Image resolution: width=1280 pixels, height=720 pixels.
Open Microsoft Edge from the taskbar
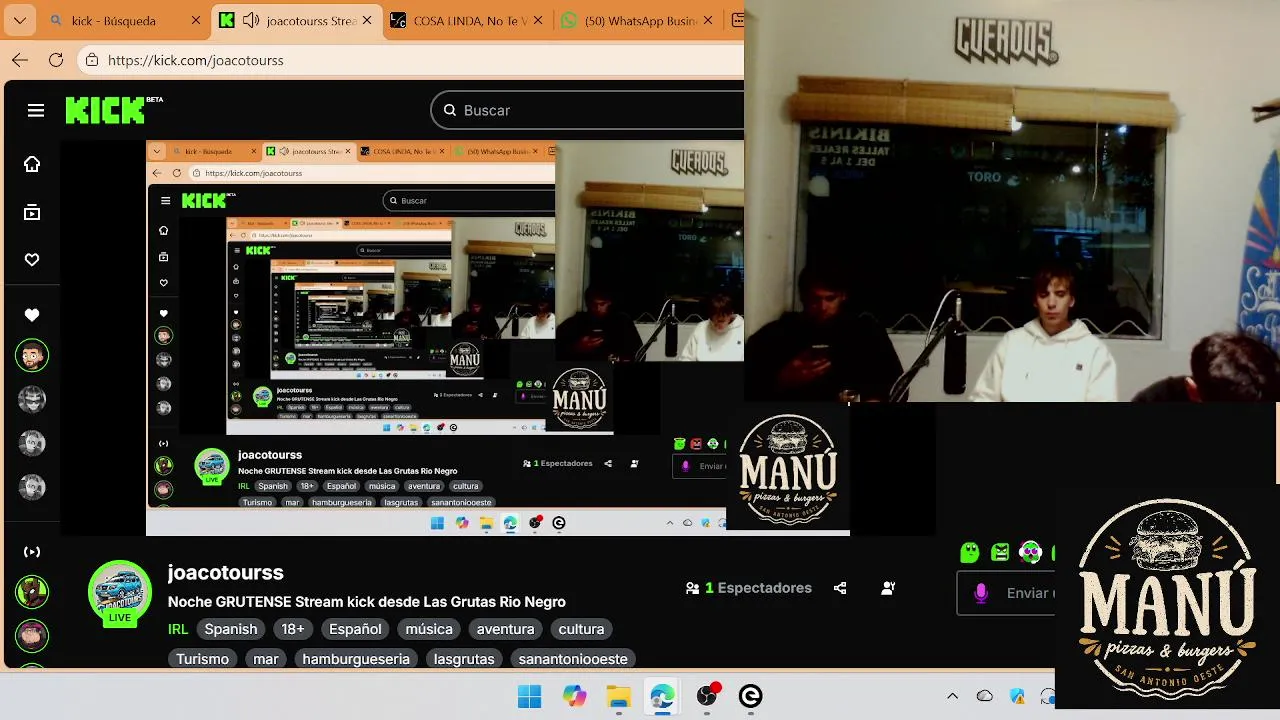coord(662,696)
